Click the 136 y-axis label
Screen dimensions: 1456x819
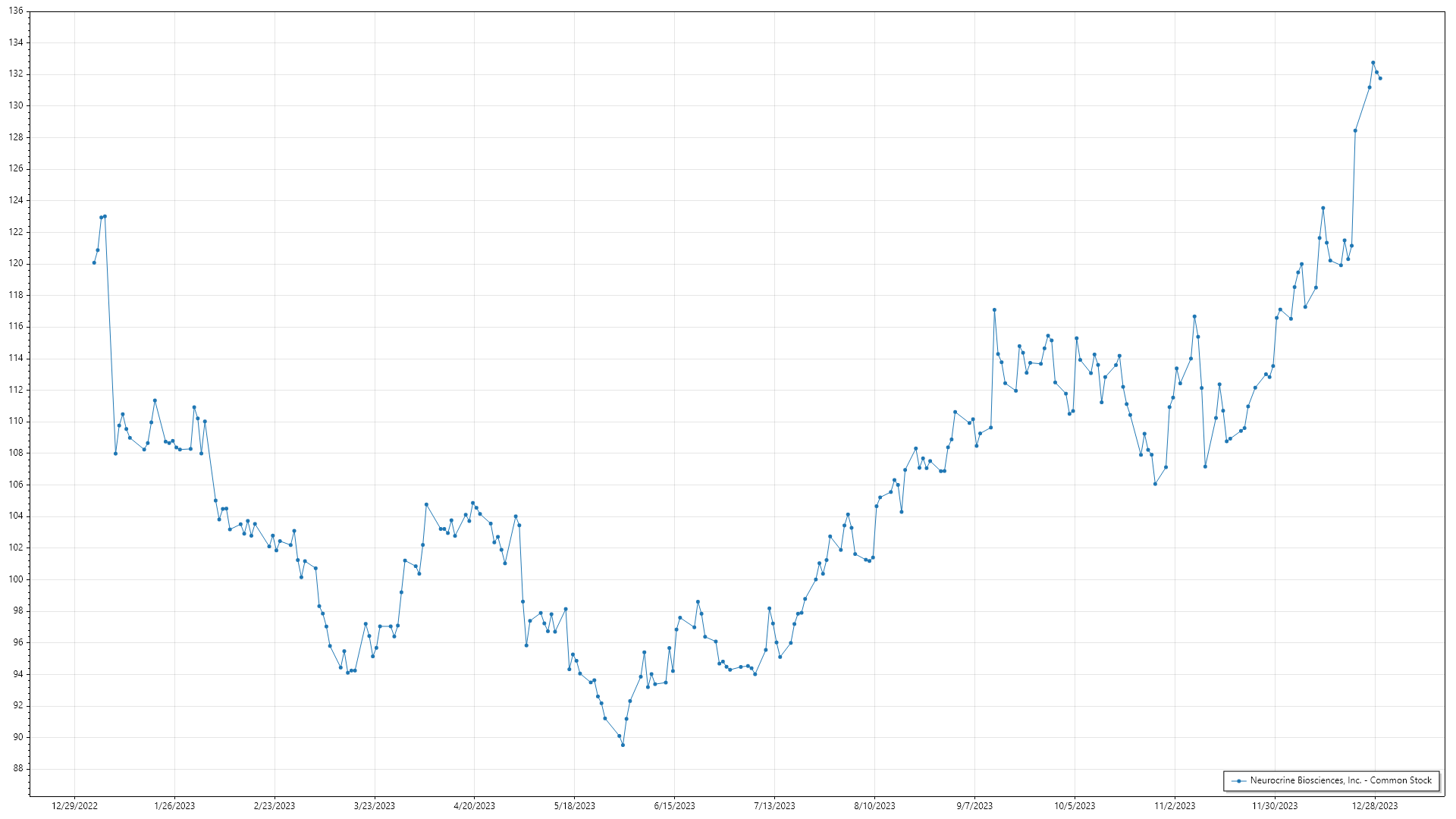16,11
